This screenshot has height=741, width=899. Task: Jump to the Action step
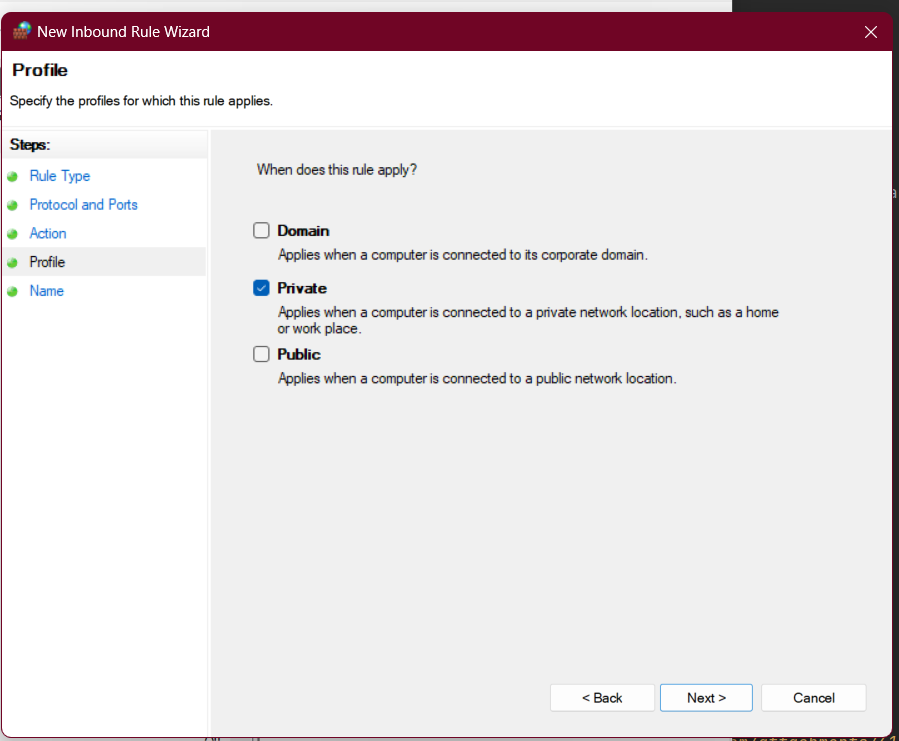pos(48,234)
